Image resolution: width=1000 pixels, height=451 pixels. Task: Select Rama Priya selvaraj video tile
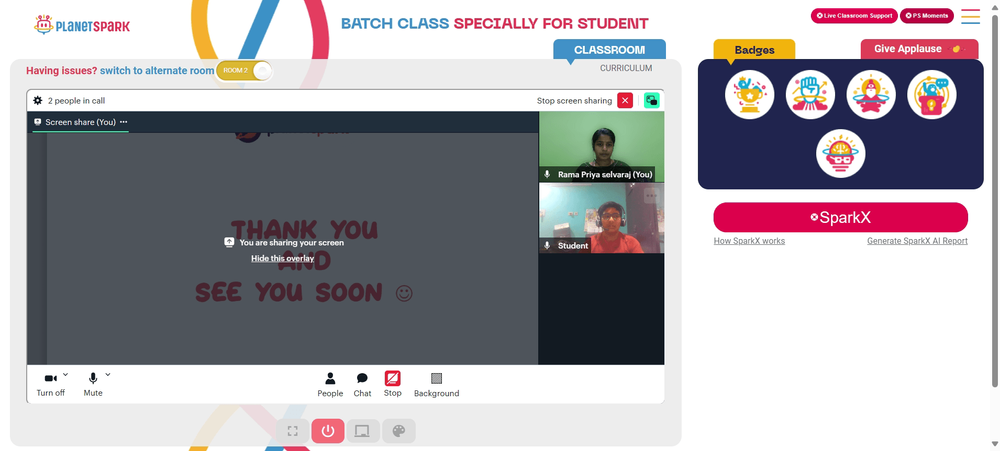601,147
